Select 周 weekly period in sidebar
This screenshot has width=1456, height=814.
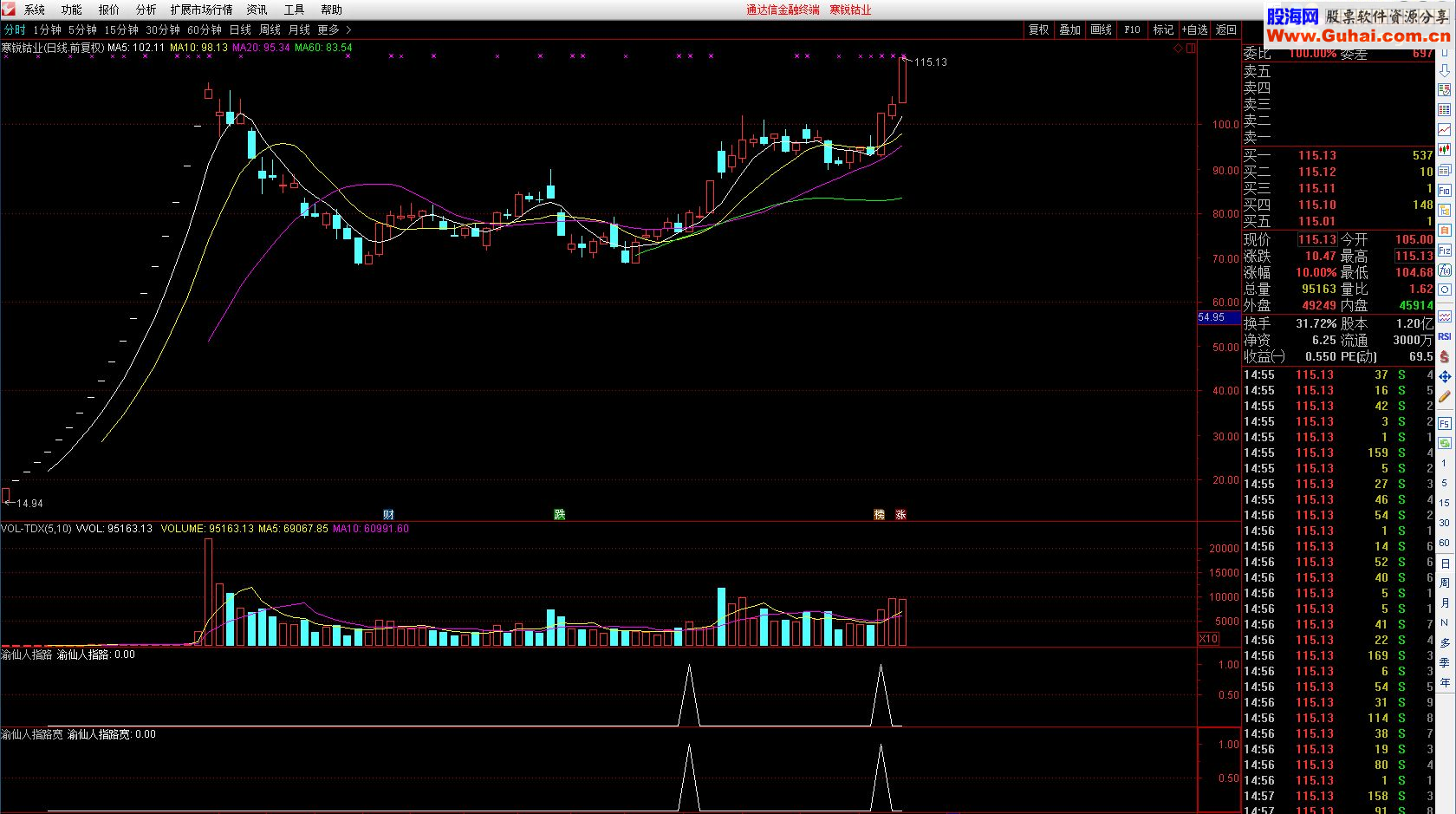1445,583
